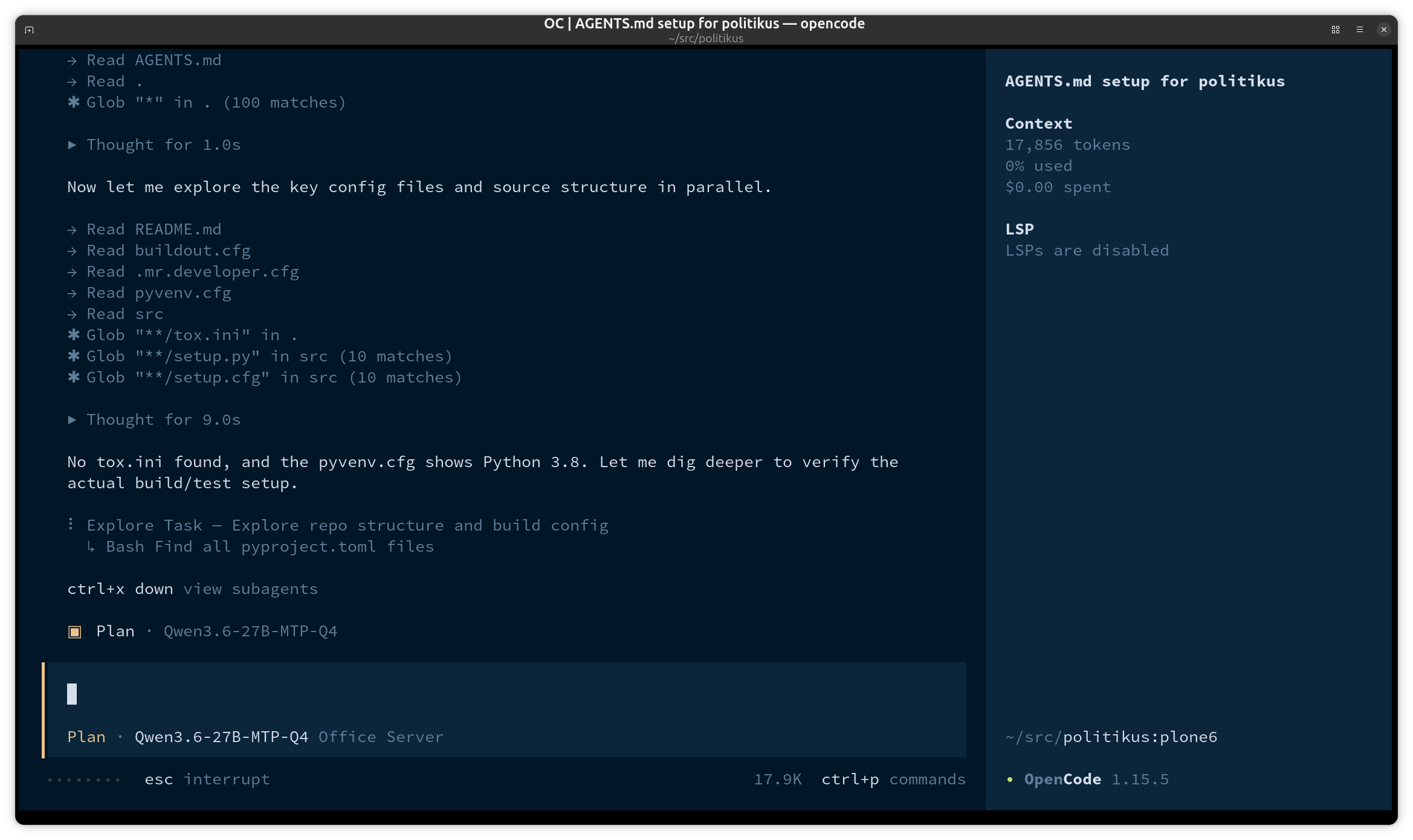Viewport: 1413px width, 840px height.
Task: Click the 'Read buildout.cfg' tool line
Action: (159, 251)
